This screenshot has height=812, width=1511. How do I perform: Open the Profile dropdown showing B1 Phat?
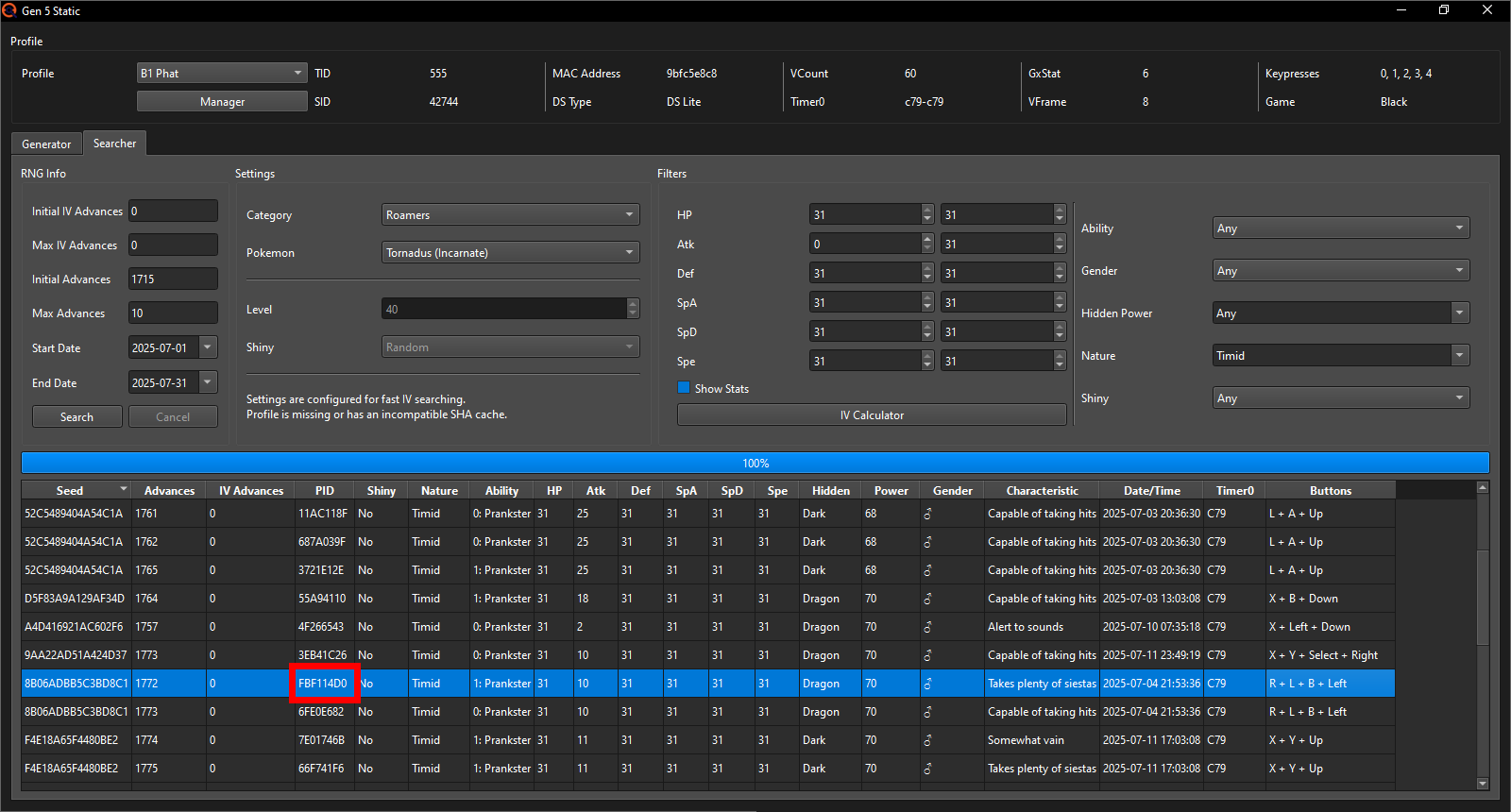(x=222, y=73)
